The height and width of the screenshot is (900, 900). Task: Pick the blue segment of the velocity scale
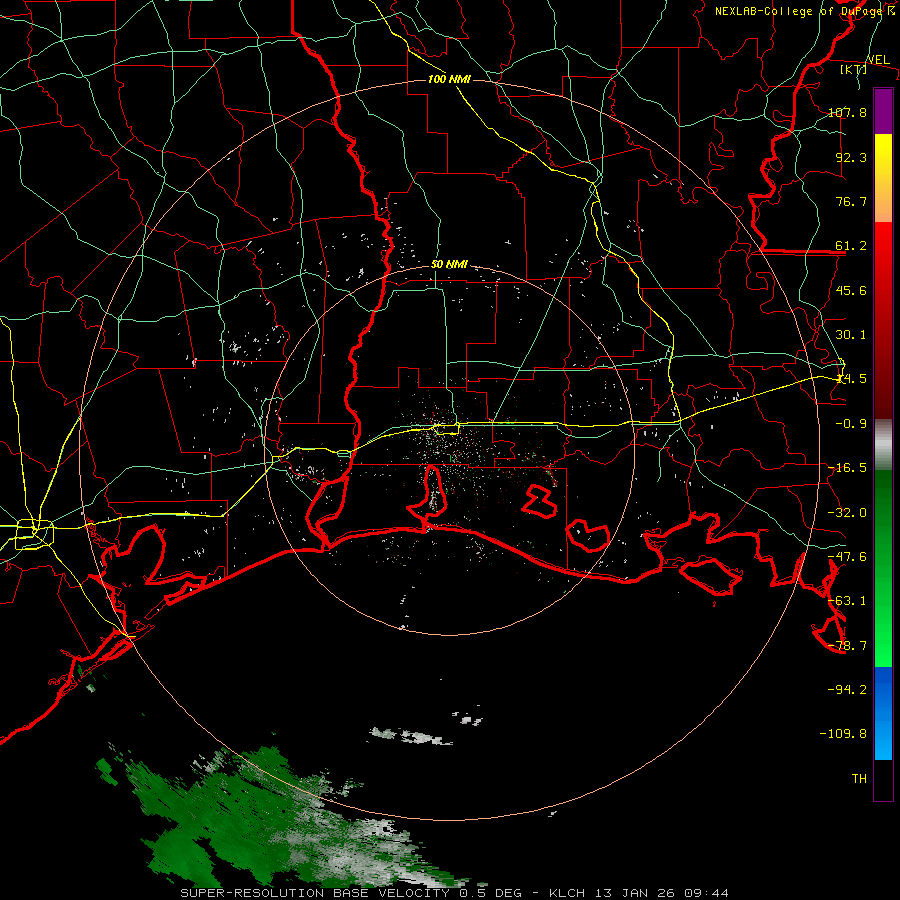click(883, 713)
